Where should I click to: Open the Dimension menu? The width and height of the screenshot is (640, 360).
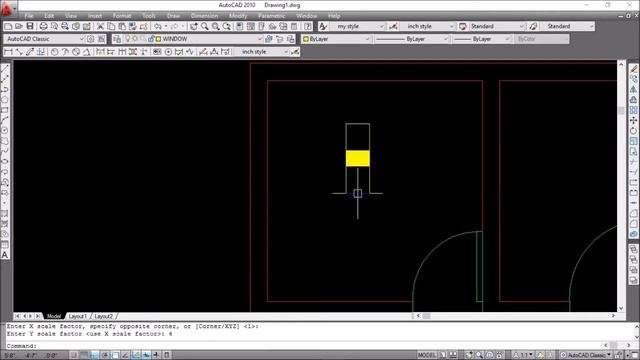(x=204, y=16)
